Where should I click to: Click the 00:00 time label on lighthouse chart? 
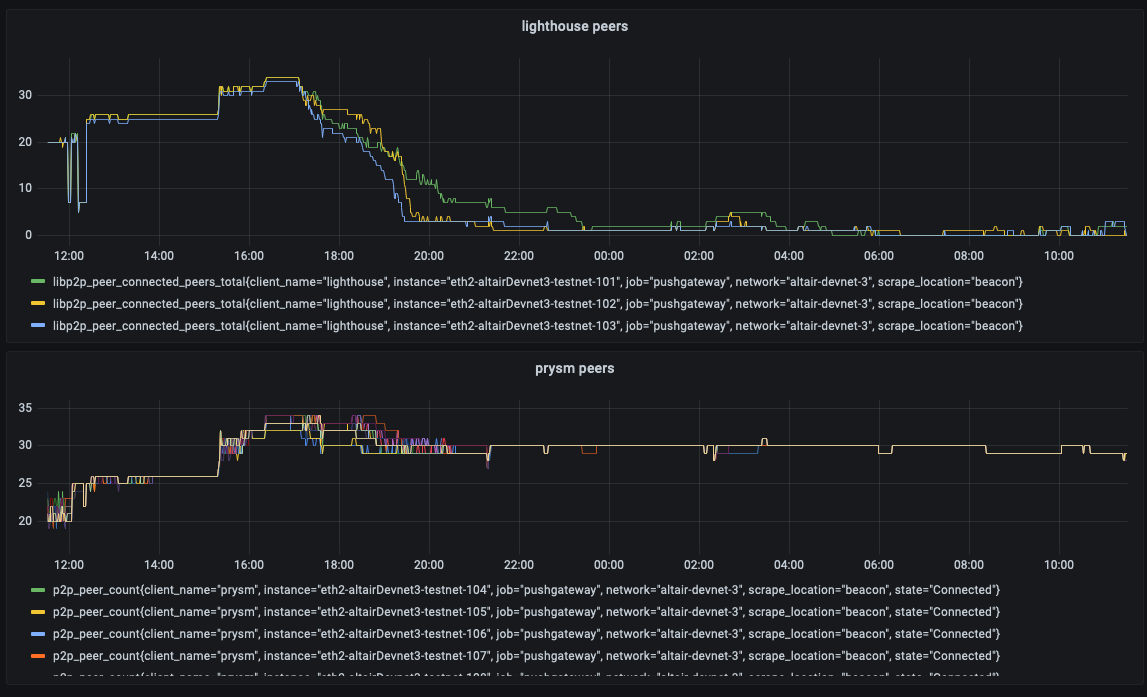608,256
